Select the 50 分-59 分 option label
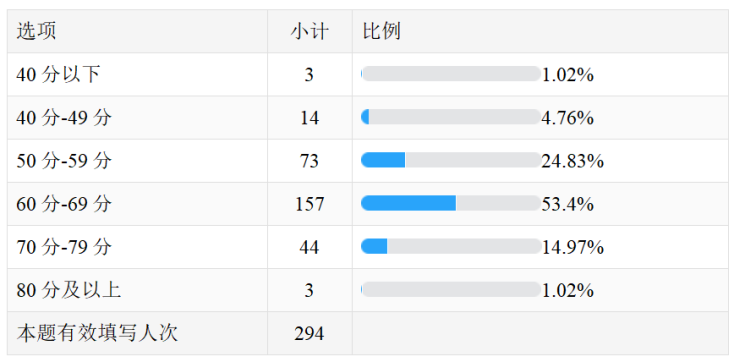Viewport: 734px width, 362px height. (x=64, y=161)
